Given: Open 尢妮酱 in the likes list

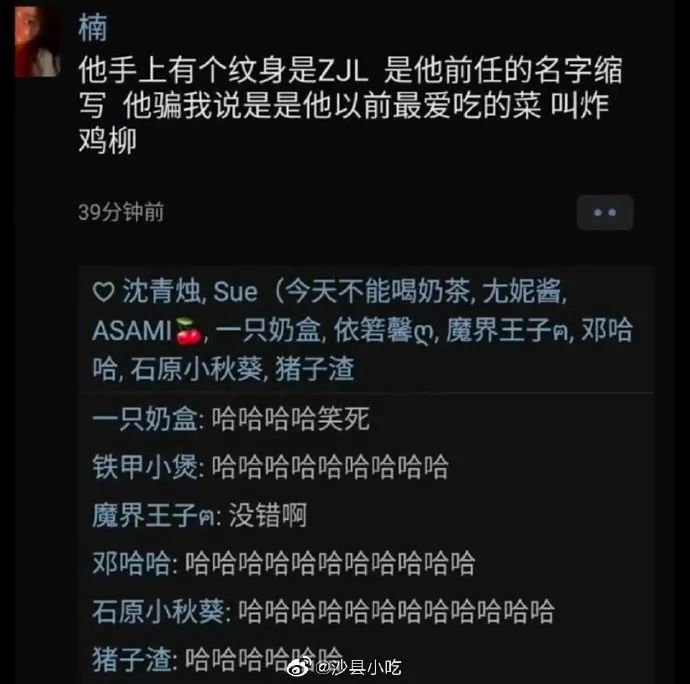Looking at the screenshot, I should pos(522,291).
